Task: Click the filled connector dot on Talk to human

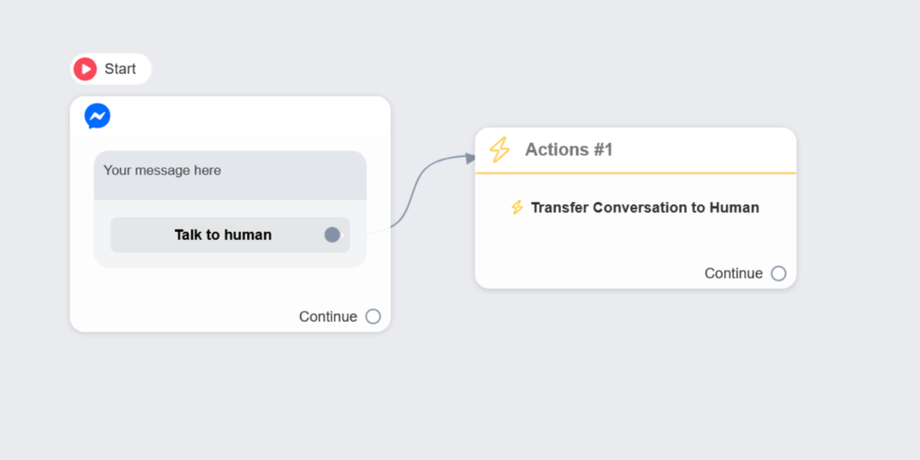Action: click(332, 235)
